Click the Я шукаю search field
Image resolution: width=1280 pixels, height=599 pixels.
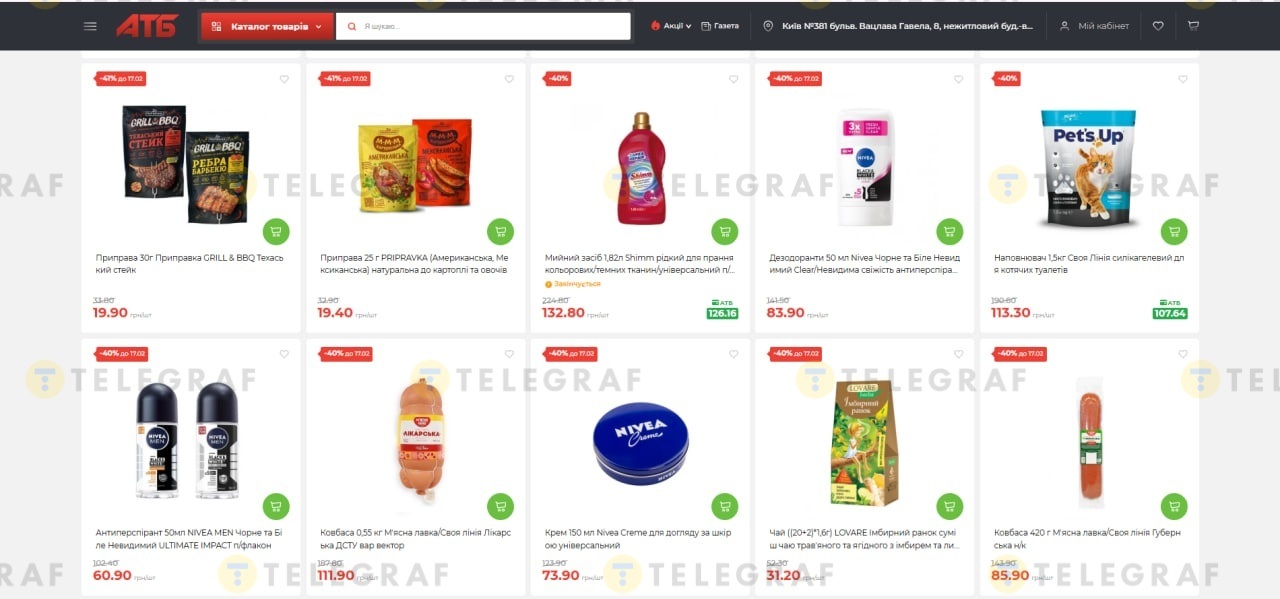483,26
